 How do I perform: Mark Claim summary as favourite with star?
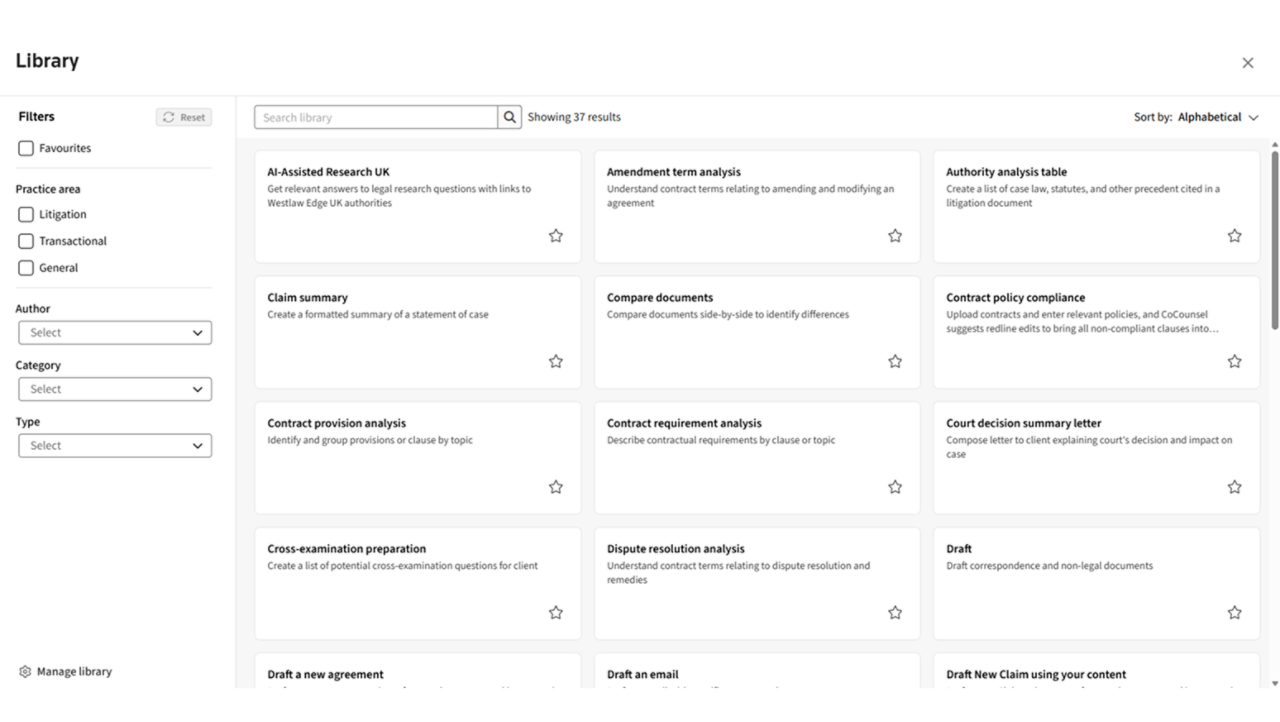(x=556, y=361)
